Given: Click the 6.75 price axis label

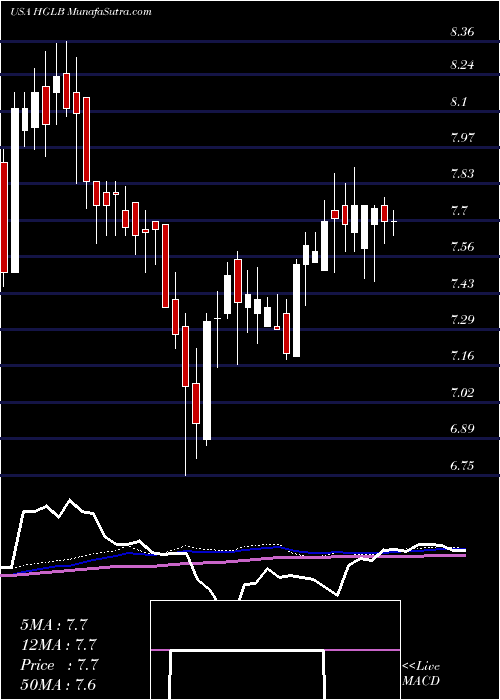Looking at the screenshot, I should point(462,466).
